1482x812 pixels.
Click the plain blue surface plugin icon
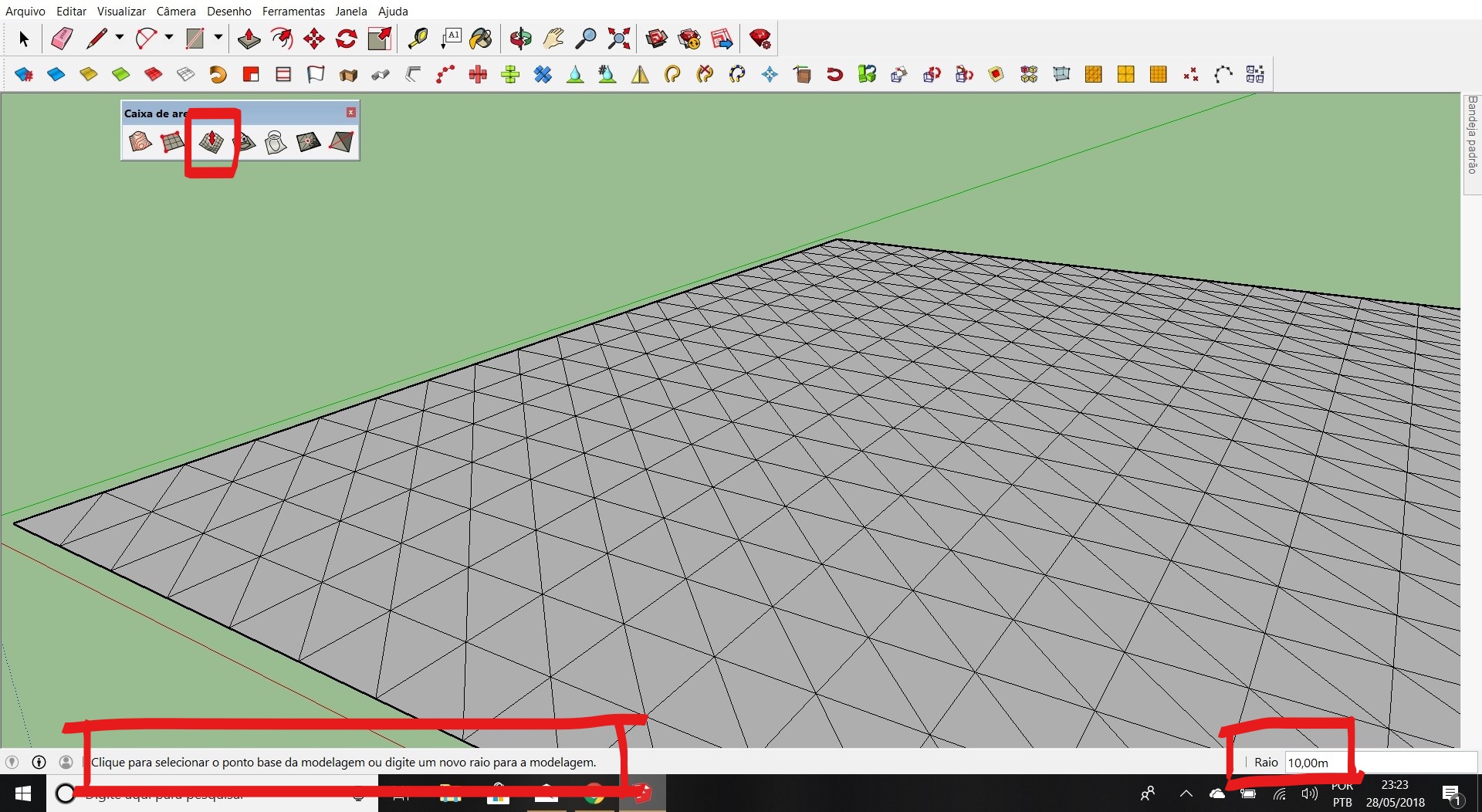56,74
